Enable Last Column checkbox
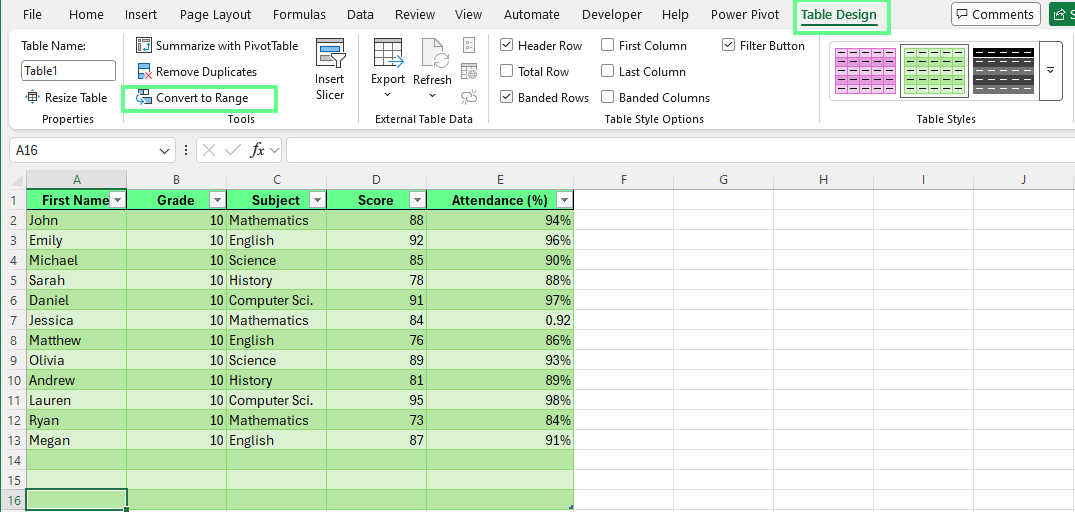 tap(607, 71)
